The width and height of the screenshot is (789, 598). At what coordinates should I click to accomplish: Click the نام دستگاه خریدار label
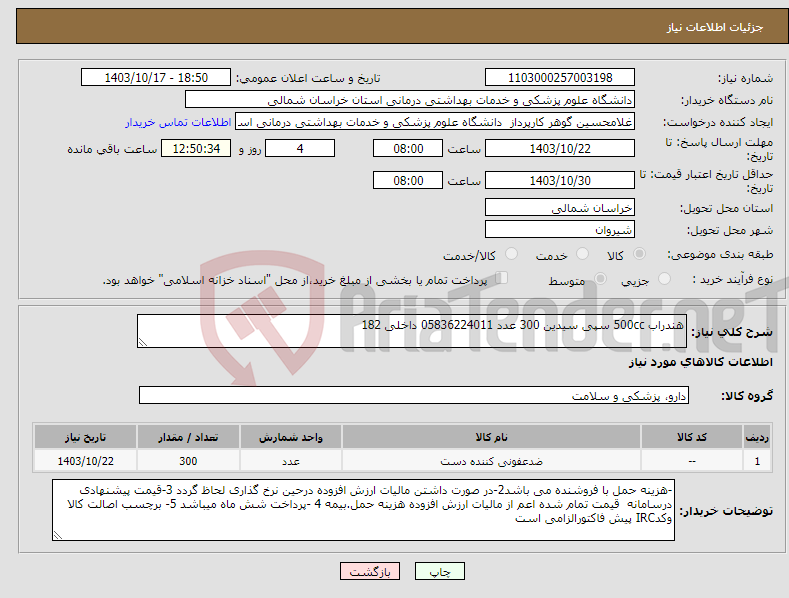727,100
